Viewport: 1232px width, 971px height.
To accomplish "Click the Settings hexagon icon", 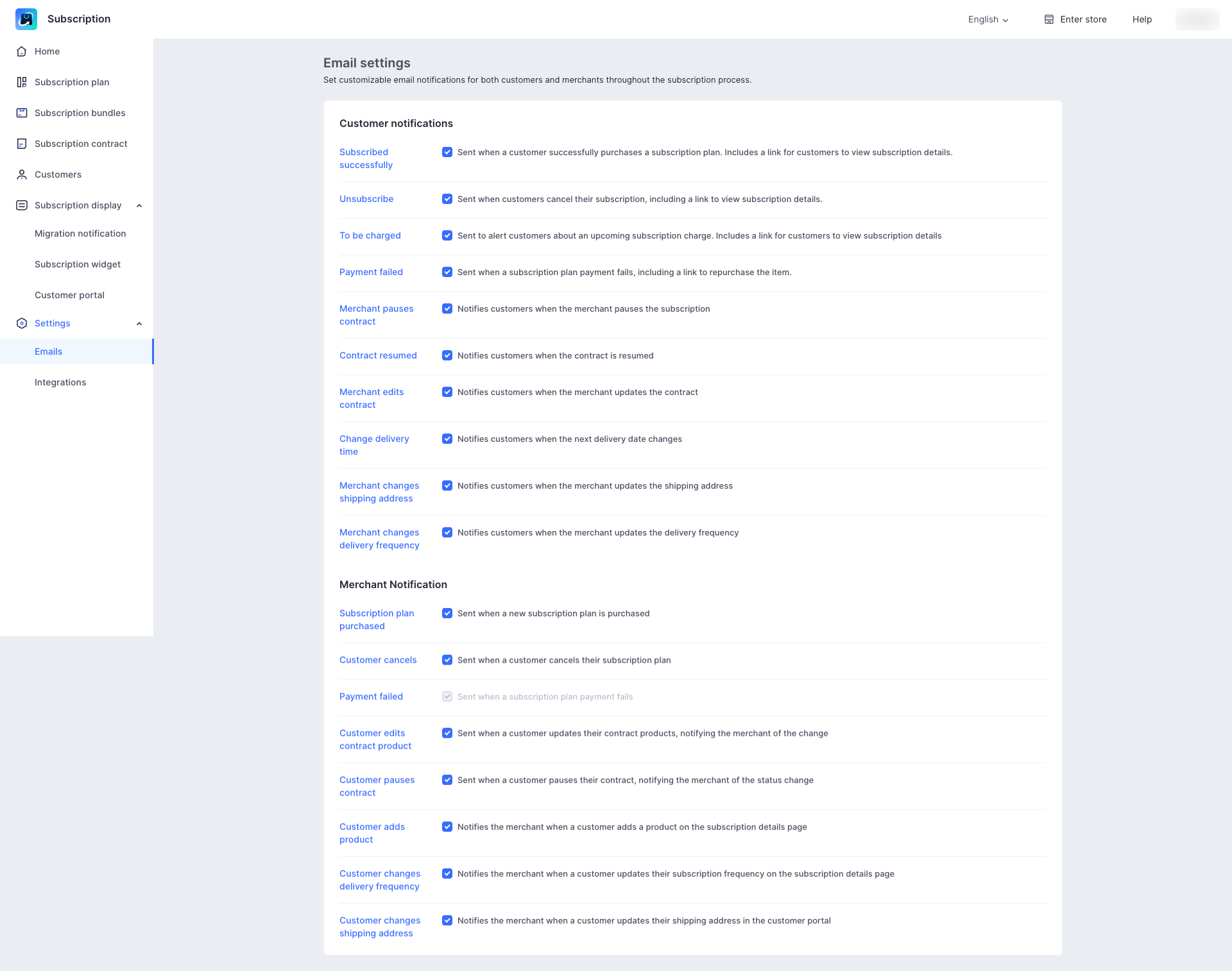I will point(22,323).
